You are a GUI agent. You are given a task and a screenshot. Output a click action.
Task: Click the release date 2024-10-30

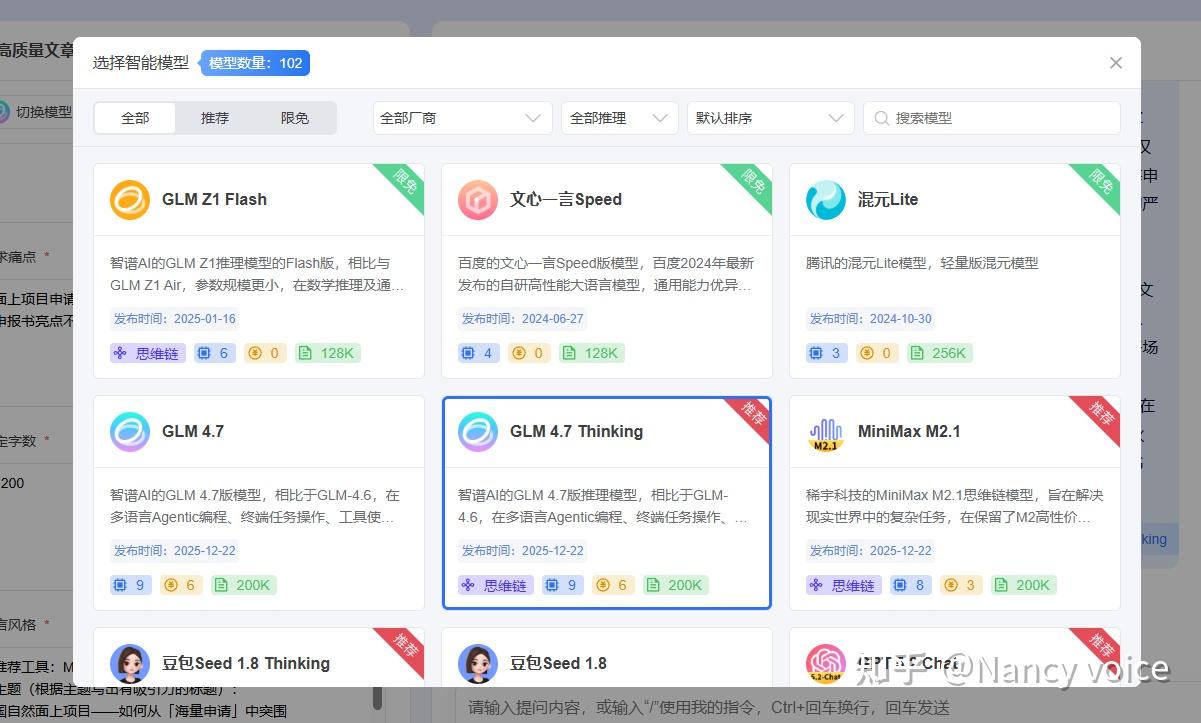pos(899,319)
